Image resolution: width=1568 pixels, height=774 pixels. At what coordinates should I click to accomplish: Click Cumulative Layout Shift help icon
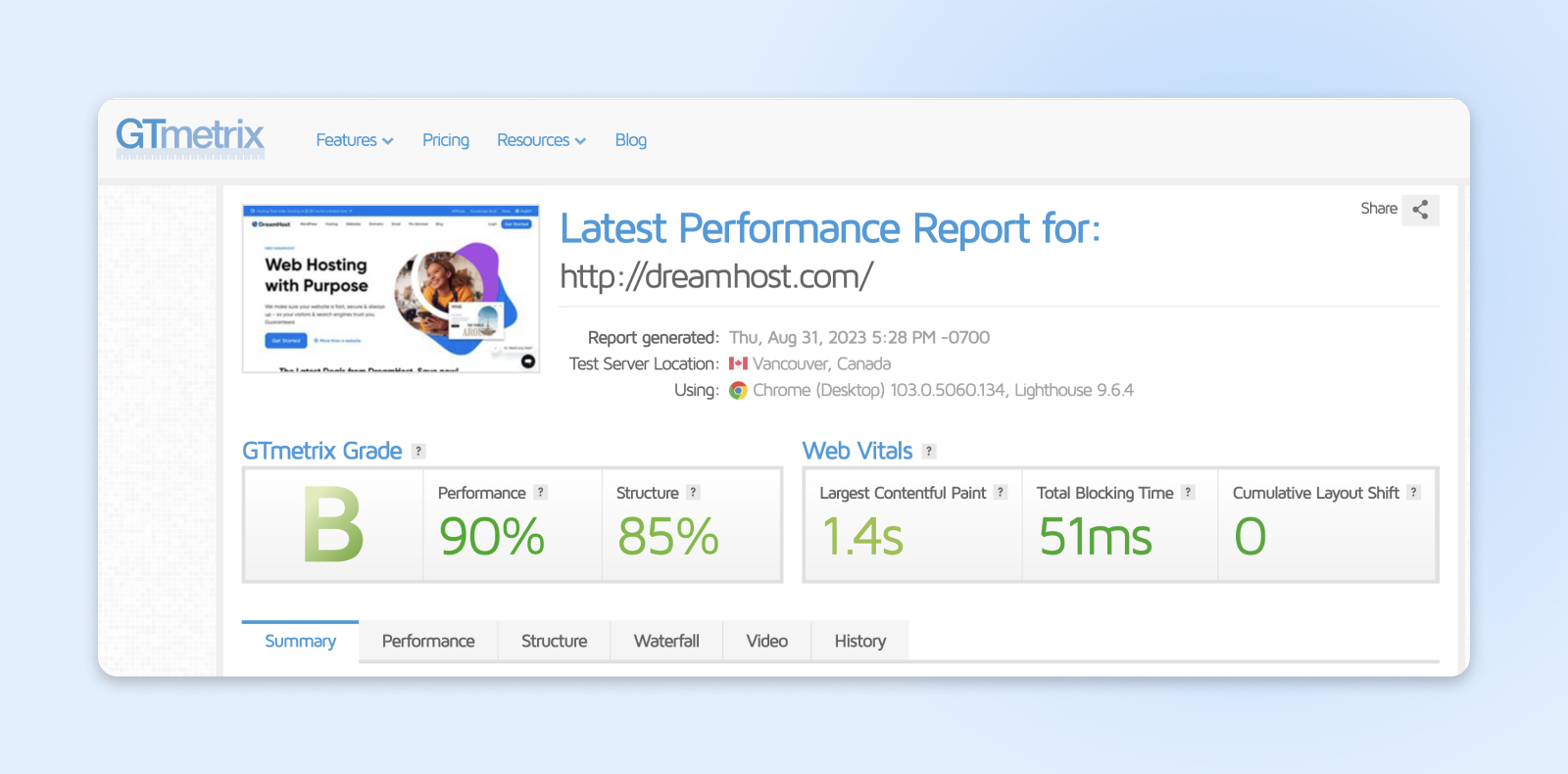[1413, 493]
